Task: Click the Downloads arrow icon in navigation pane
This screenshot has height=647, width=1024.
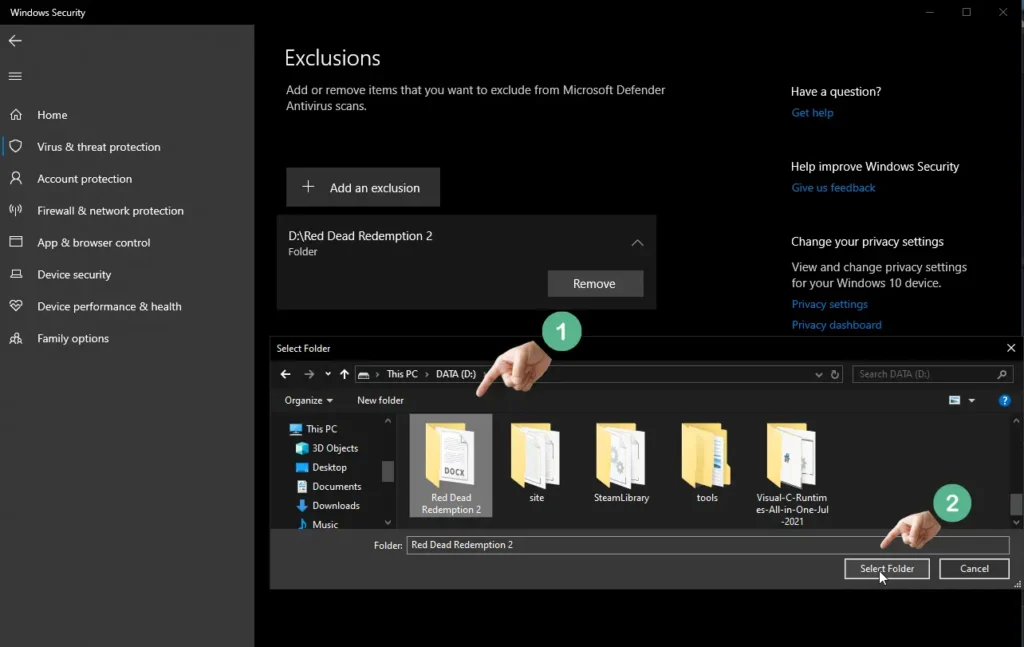Action: tap(302, 505)
